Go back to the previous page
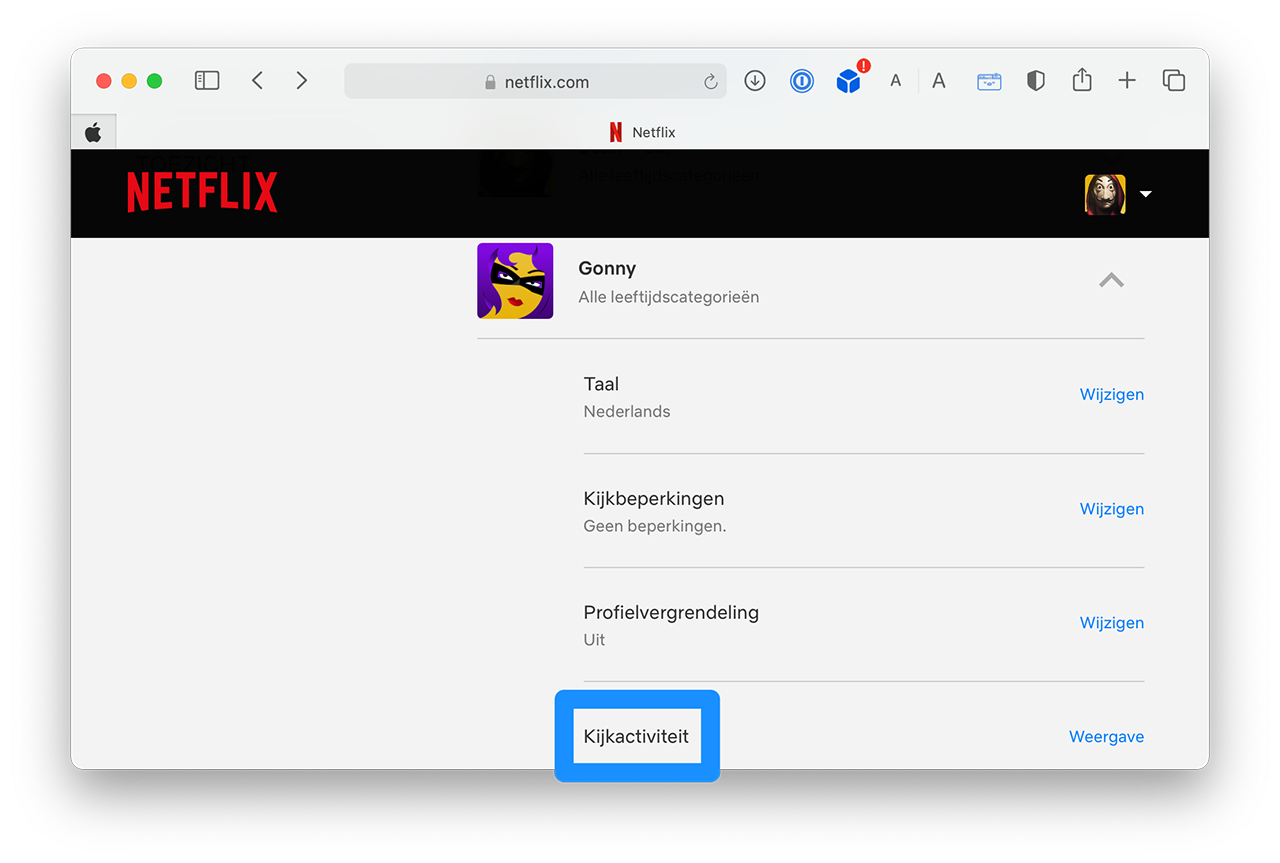Viewport: 1280px width, 863px height. coord(257,81)
